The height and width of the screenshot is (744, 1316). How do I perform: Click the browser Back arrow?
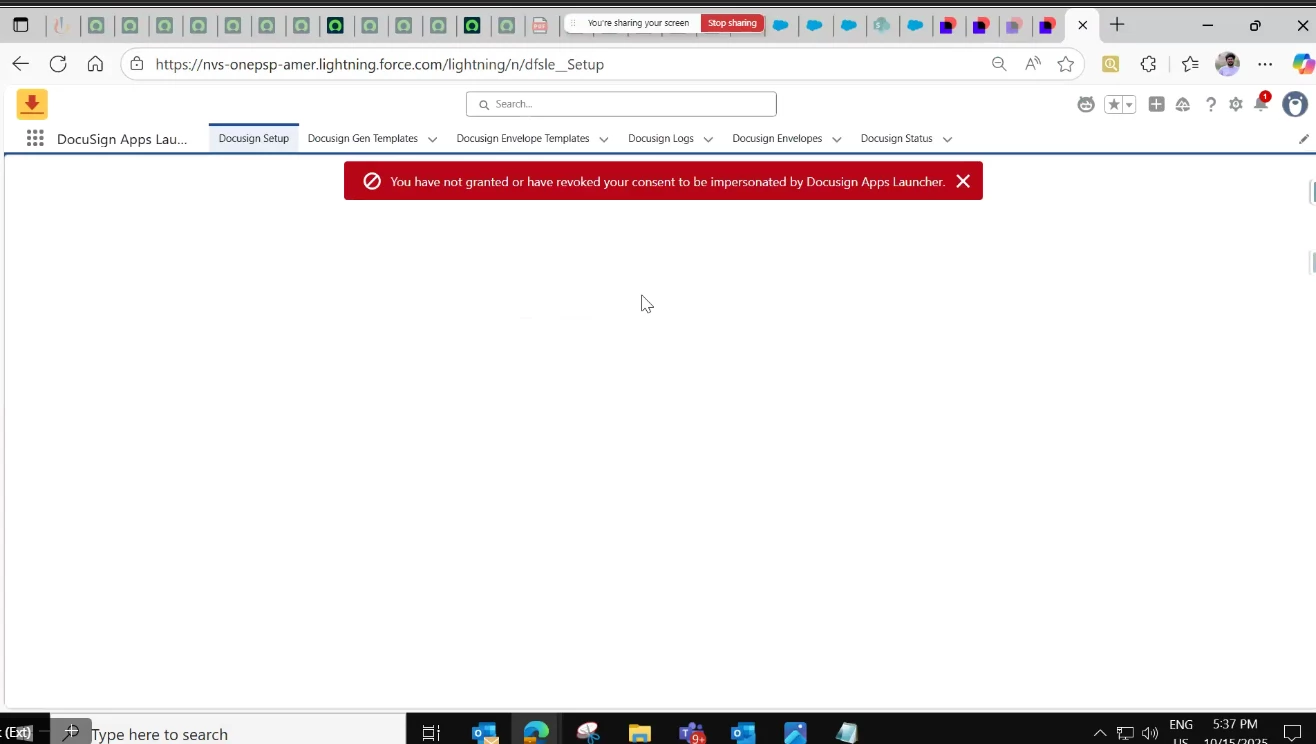coord(20,64)
